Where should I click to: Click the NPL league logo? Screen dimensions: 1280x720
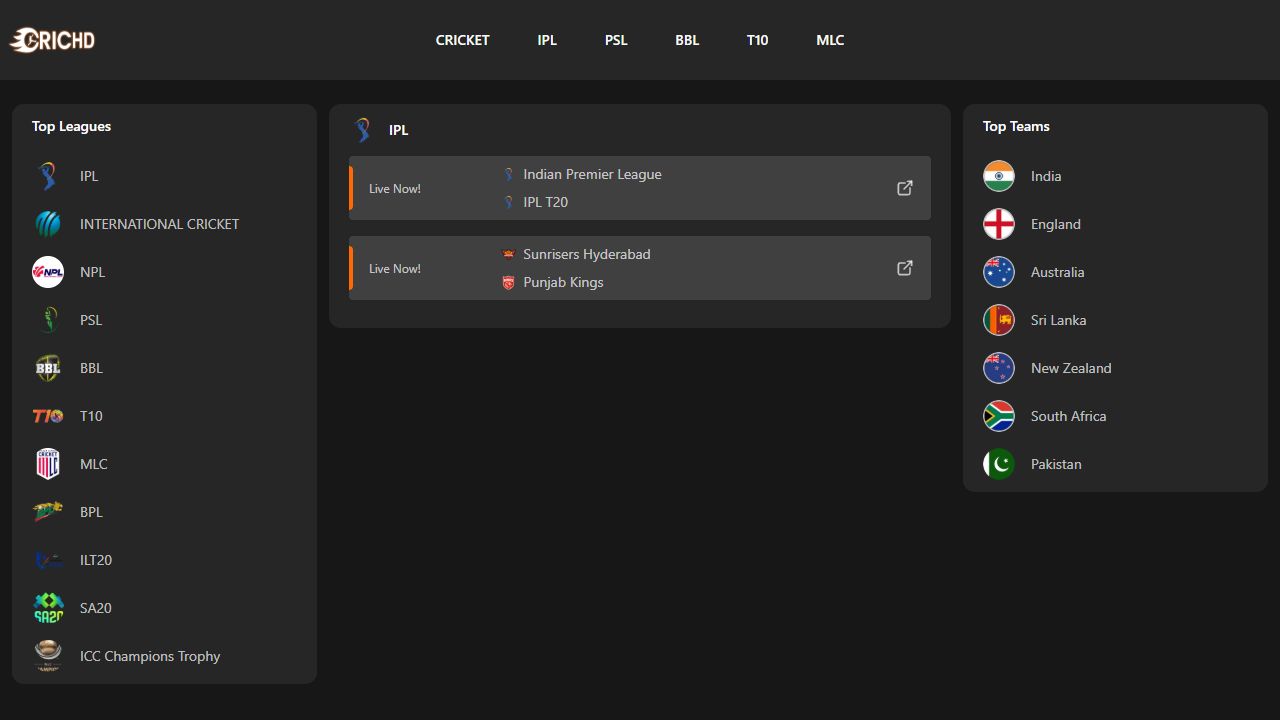click(x=48, y=272)
